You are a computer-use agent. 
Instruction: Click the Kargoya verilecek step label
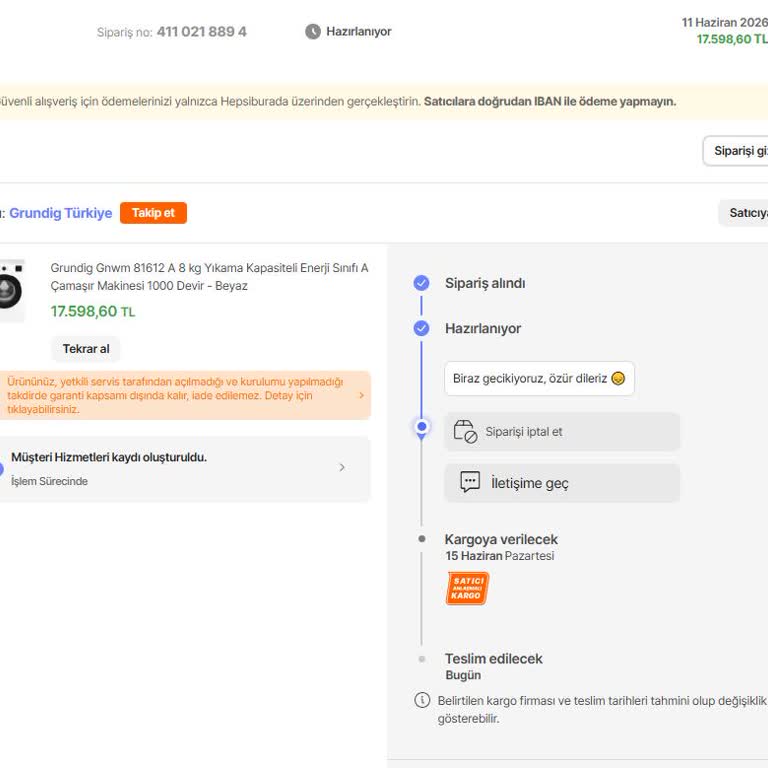[x=501, y=539]
